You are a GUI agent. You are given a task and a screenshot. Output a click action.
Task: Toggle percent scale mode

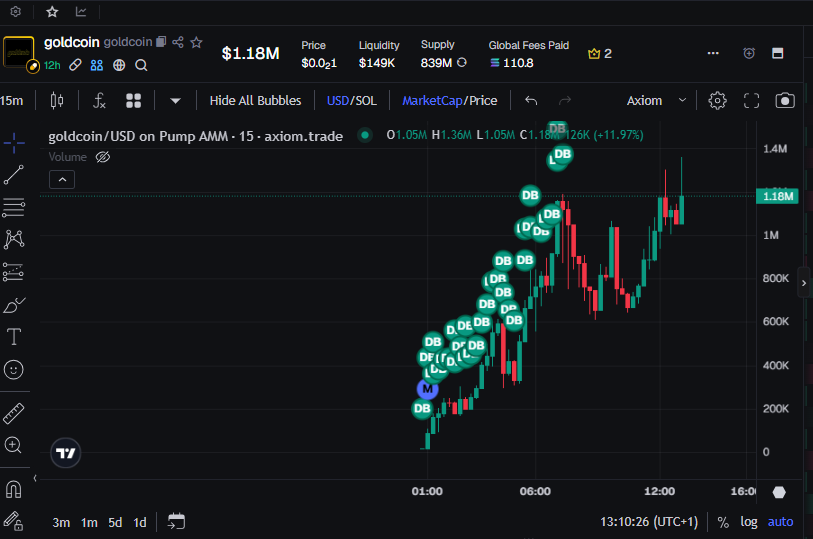coord(723,522)
